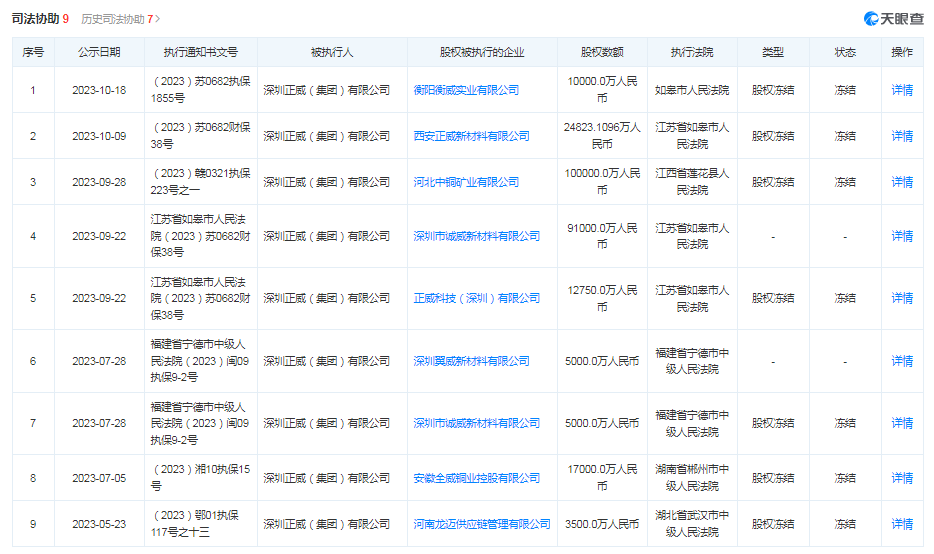Open company link 河南龙迈供应链管理有限公司

482,524
